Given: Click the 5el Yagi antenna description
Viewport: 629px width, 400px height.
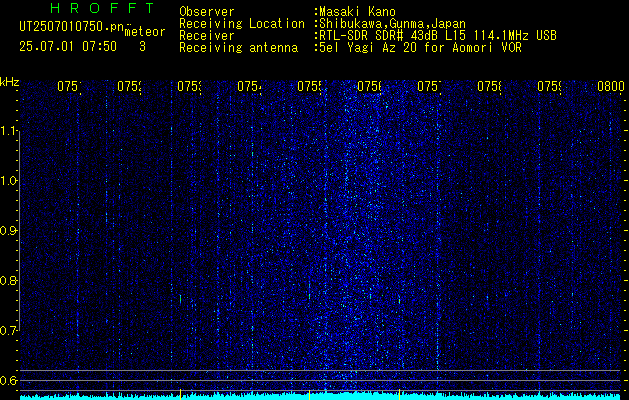Looking at the screenshot, I should point(420,48).
